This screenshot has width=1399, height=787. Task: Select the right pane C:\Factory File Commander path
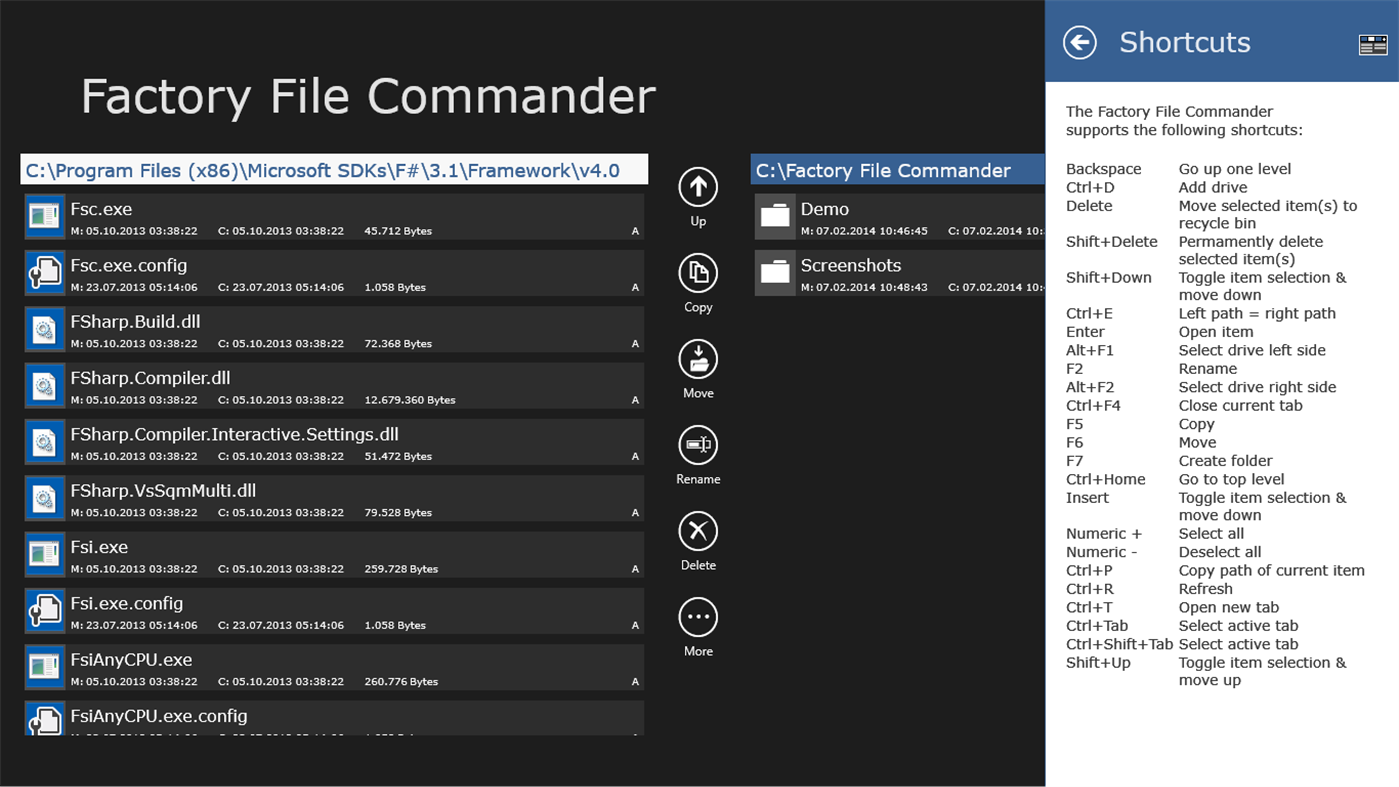[x=897, y=170]
